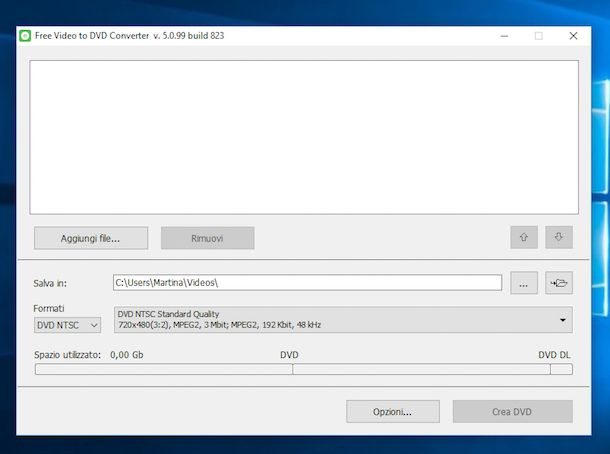This screenshot has height=454, width=610.
Task: Click the Salva in label
Action: [x=50, y=283]
